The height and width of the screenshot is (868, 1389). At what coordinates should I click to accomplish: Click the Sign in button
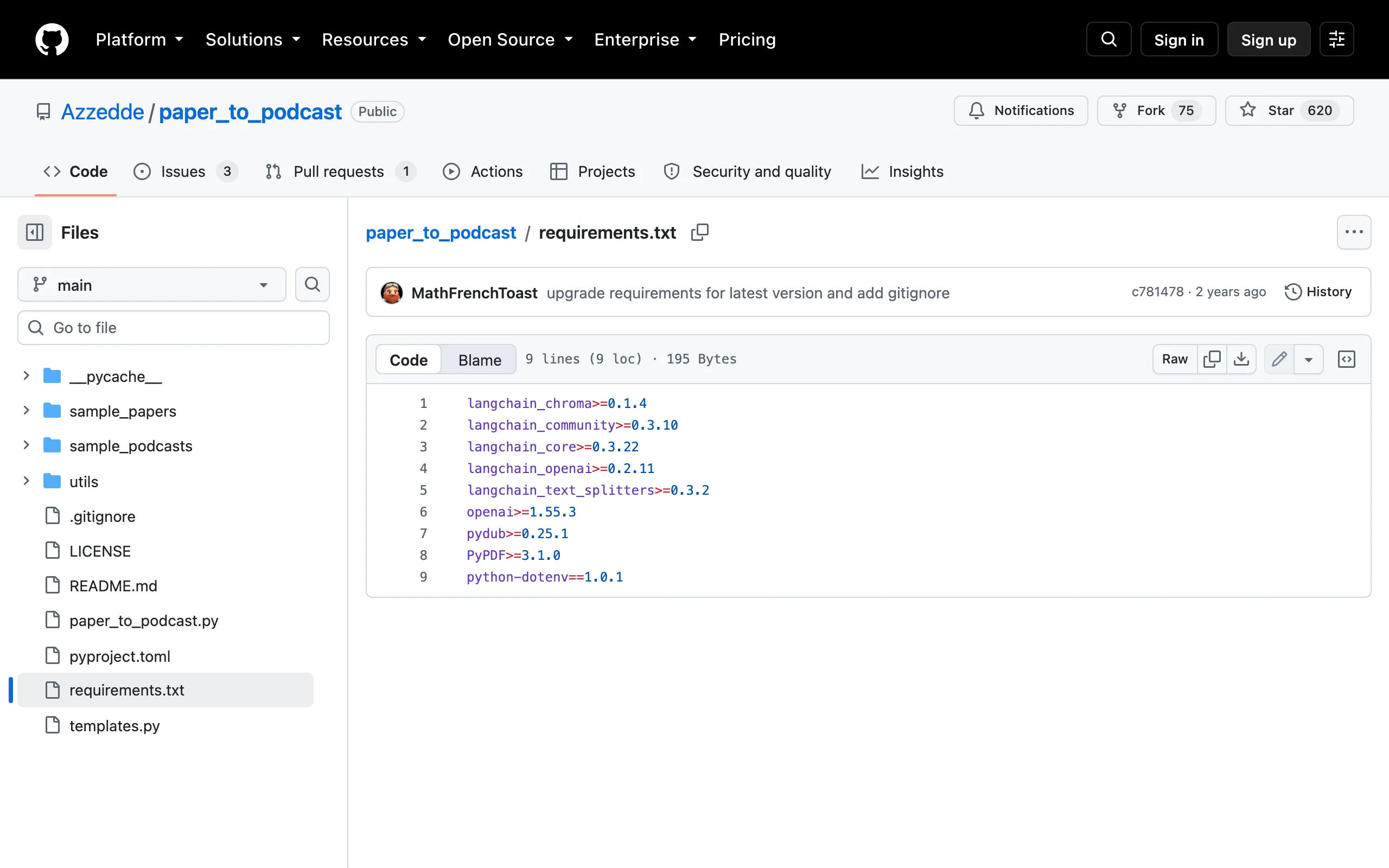point(1178,40)
